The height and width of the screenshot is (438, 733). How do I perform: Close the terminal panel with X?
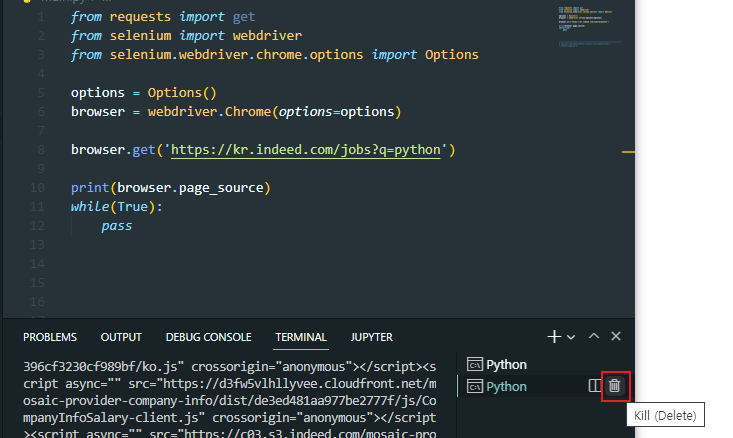pyautogui.click(x=616, y=336)
